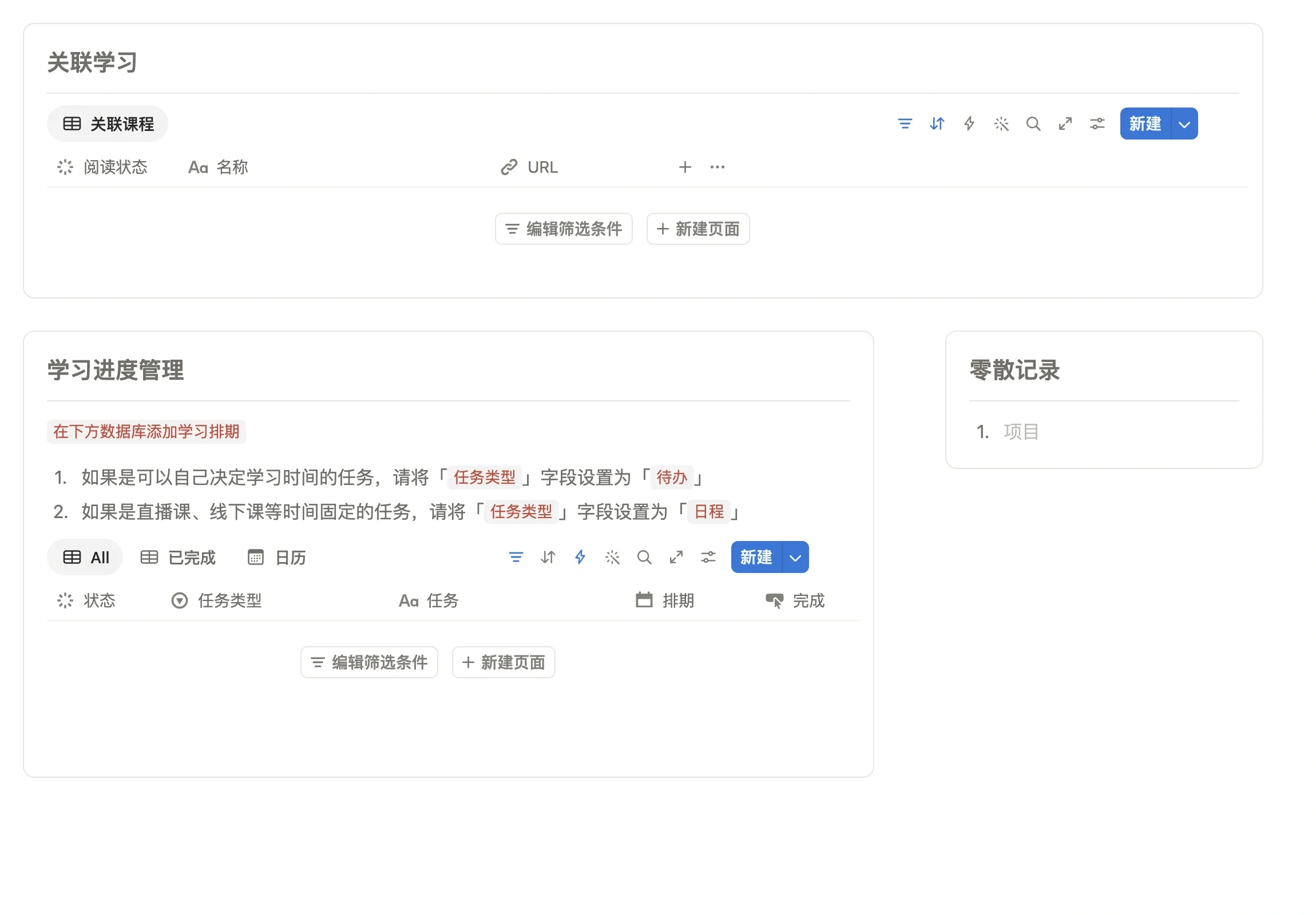Open view settings sliders in 学习进度管理 toolbar
Image resolution: width=1316 pixels, height=915 pixels.
tap(708, 557)
